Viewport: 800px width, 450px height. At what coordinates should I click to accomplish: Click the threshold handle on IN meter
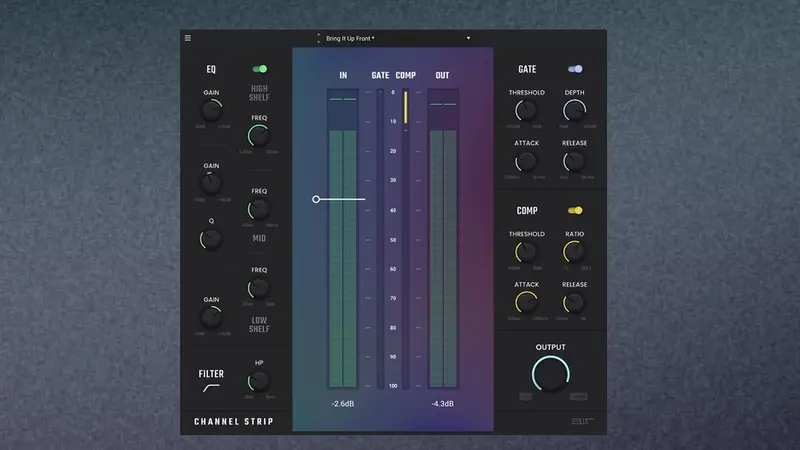(316, 199)
